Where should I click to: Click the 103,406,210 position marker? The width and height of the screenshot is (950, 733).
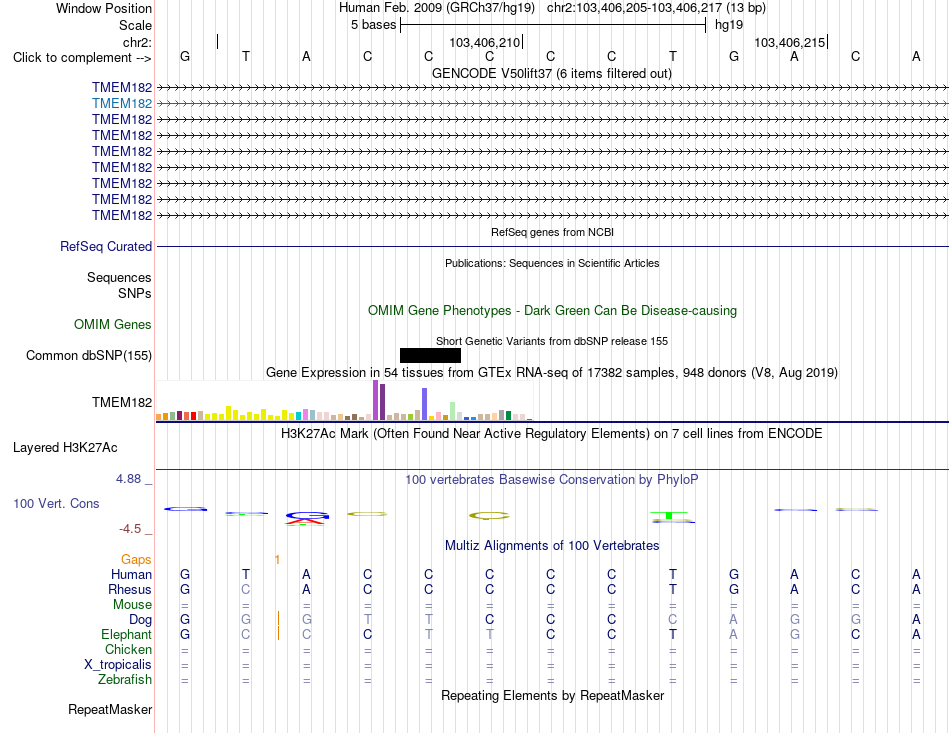tap(485, 42)
